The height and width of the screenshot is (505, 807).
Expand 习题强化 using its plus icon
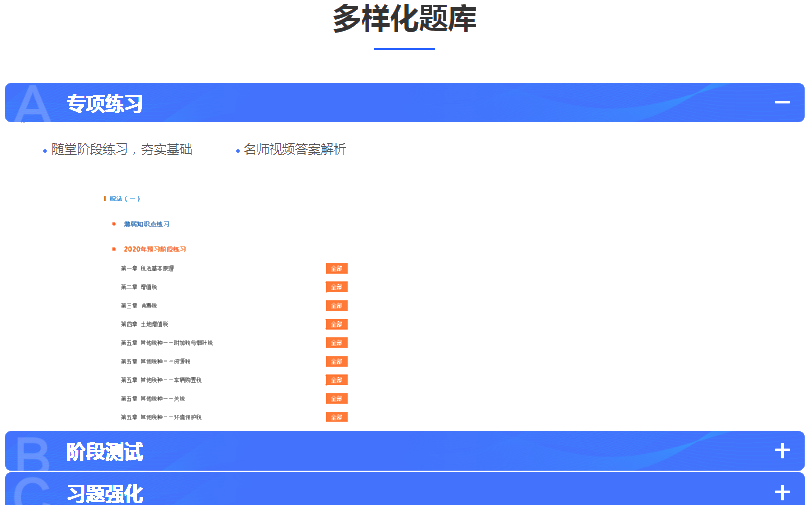(x=782, y=492)
